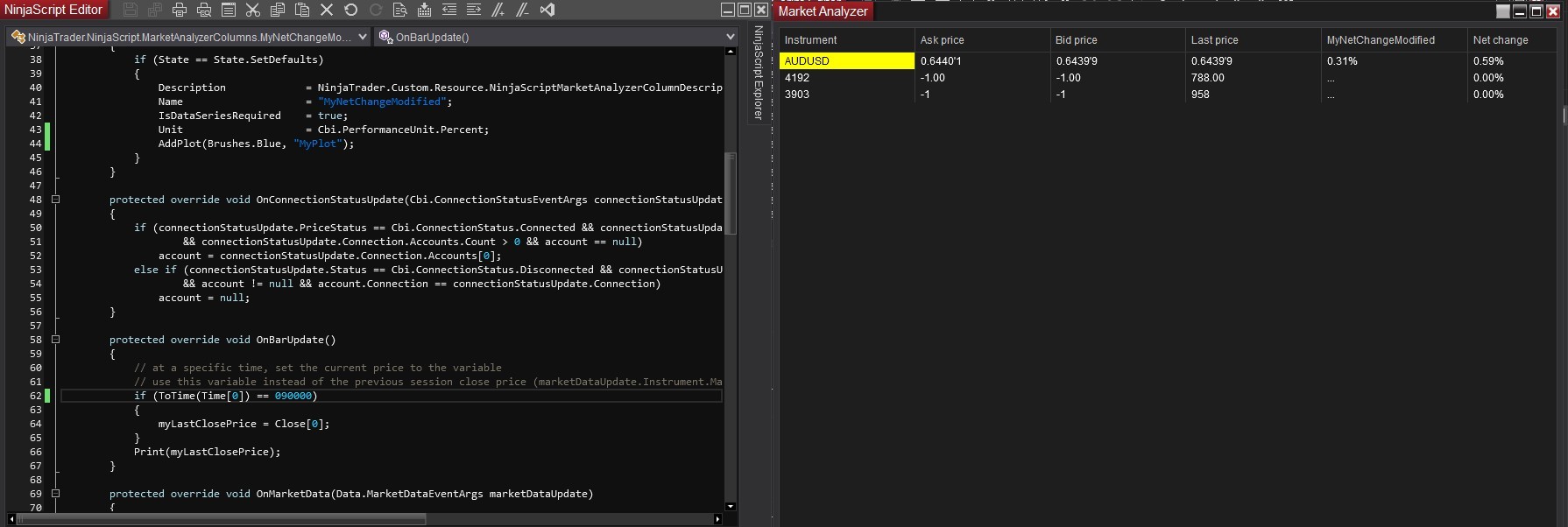Viewport: 1568px width, 527px height.
Task: Click the Ask price column header
Action: [x=982, y=40]
